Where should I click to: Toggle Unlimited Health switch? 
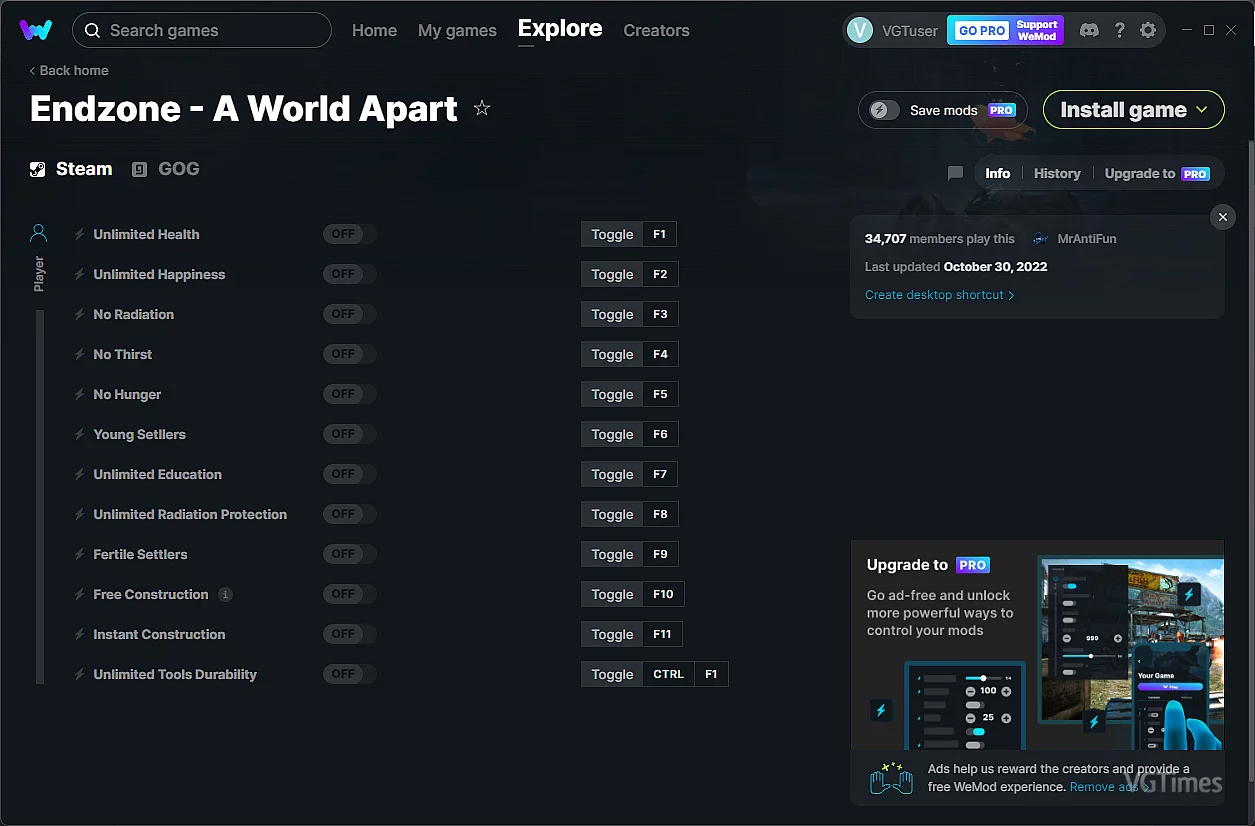pyautogui.click(x=349, y=234)
